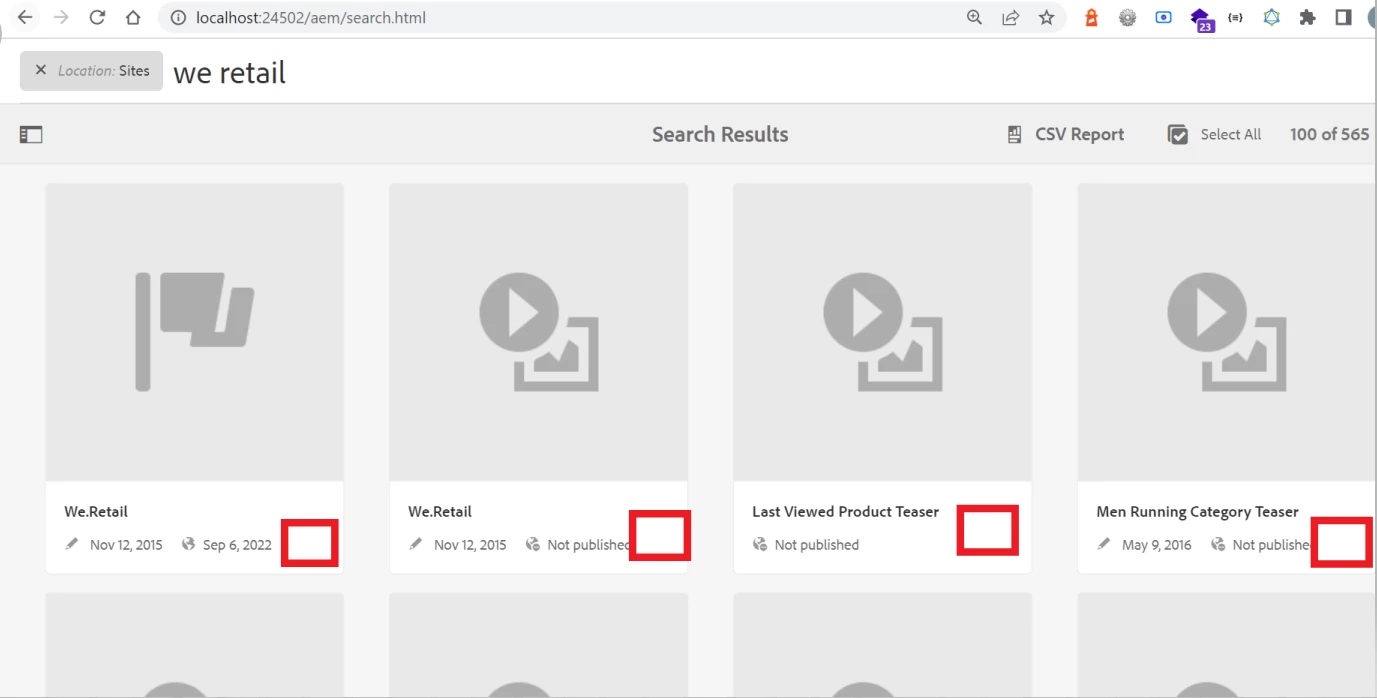View site information icon beside the URL

point(178,17)
